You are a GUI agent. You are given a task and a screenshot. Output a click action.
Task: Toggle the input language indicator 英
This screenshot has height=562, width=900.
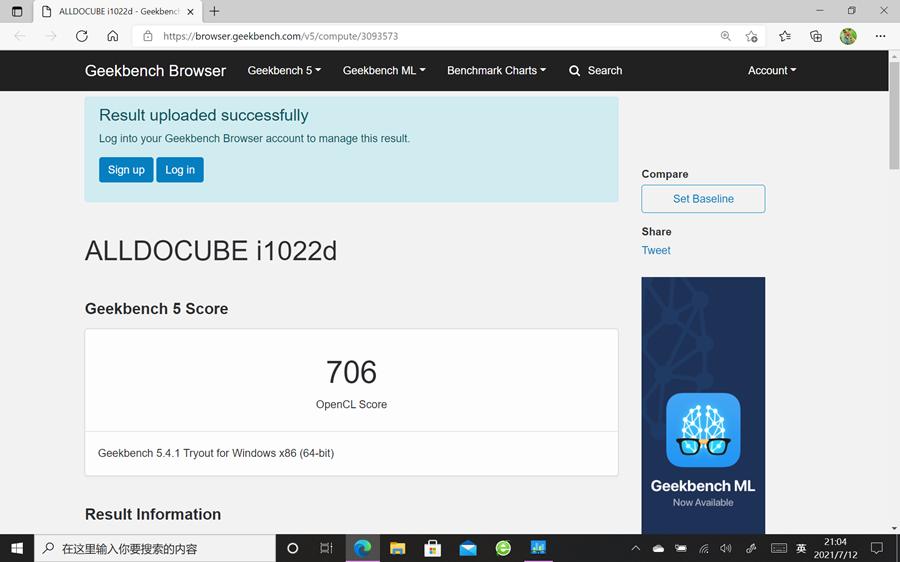click(801, 548)
